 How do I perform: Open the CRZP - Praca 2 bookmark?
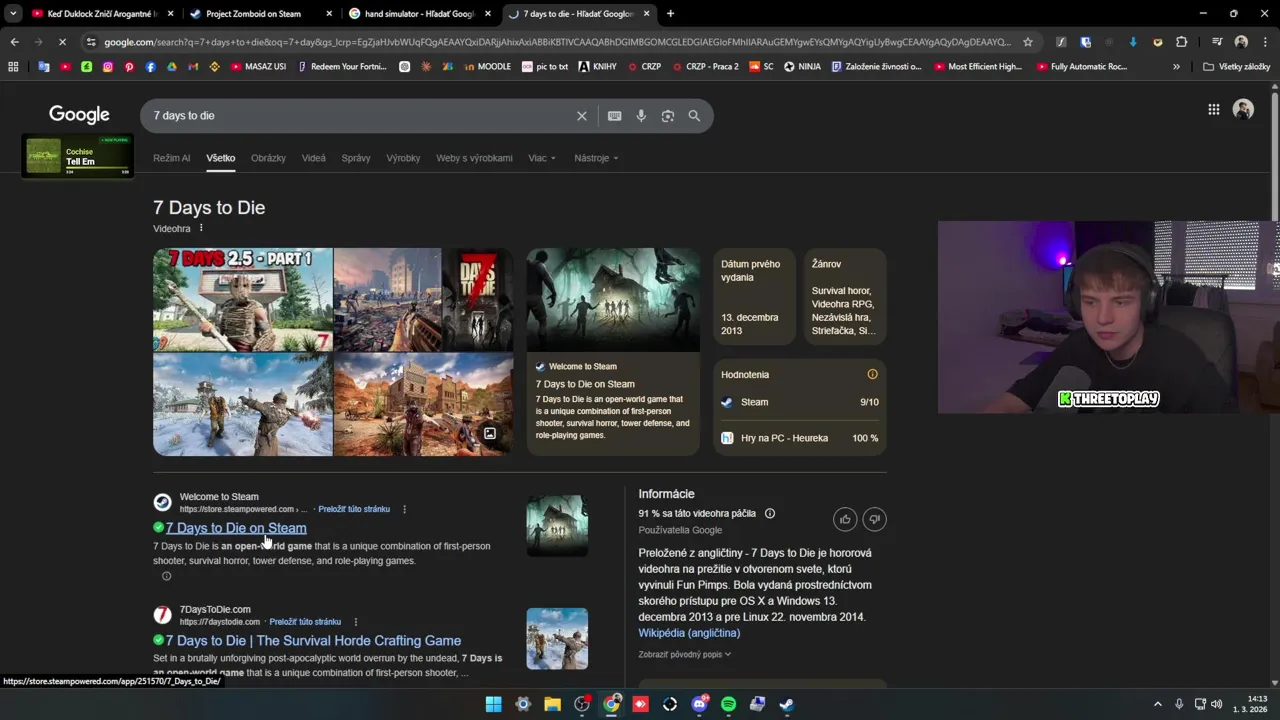point(705,67)
